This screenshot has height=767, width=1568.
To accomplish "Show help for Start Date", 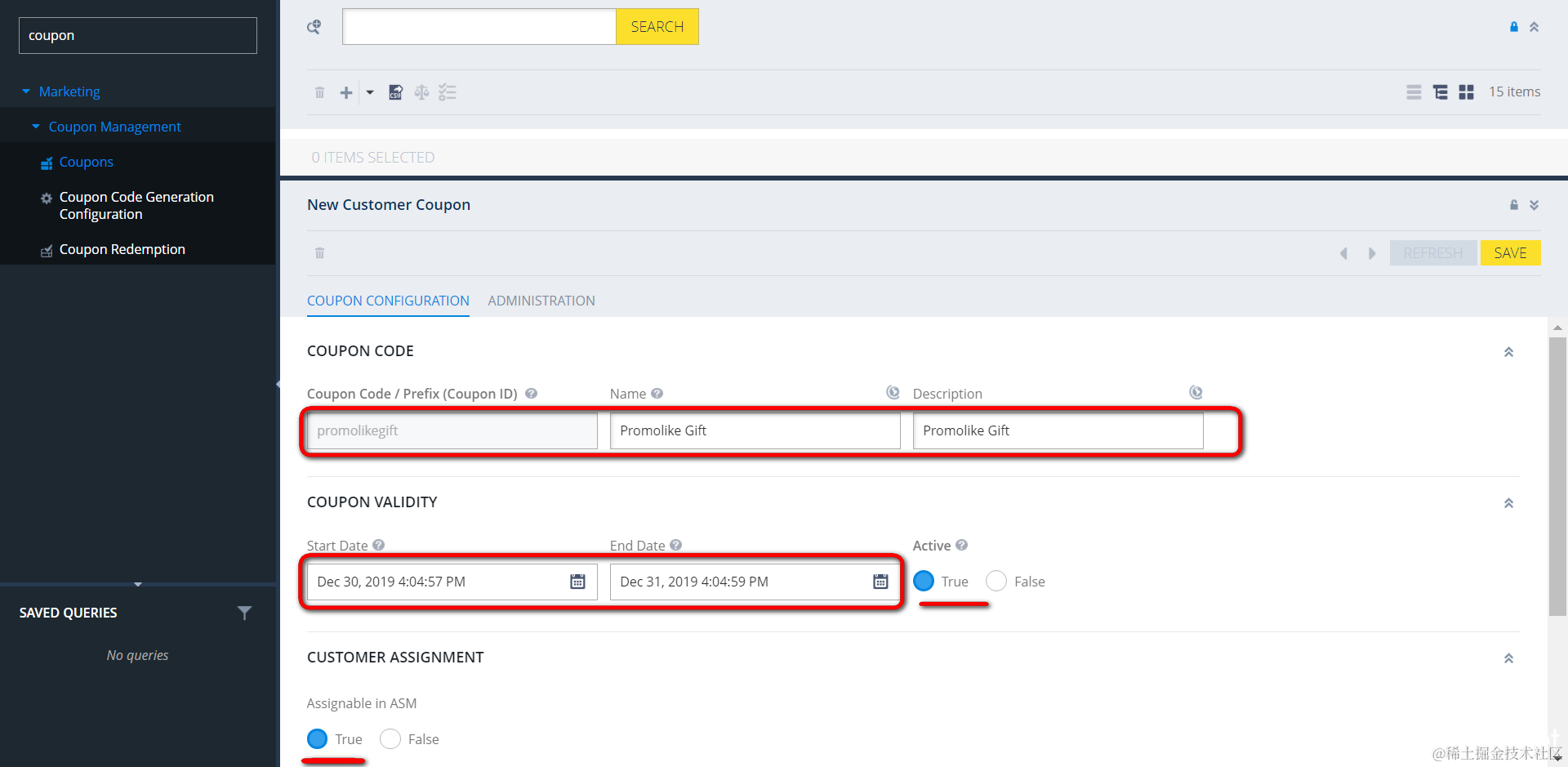I will point(378,545).
